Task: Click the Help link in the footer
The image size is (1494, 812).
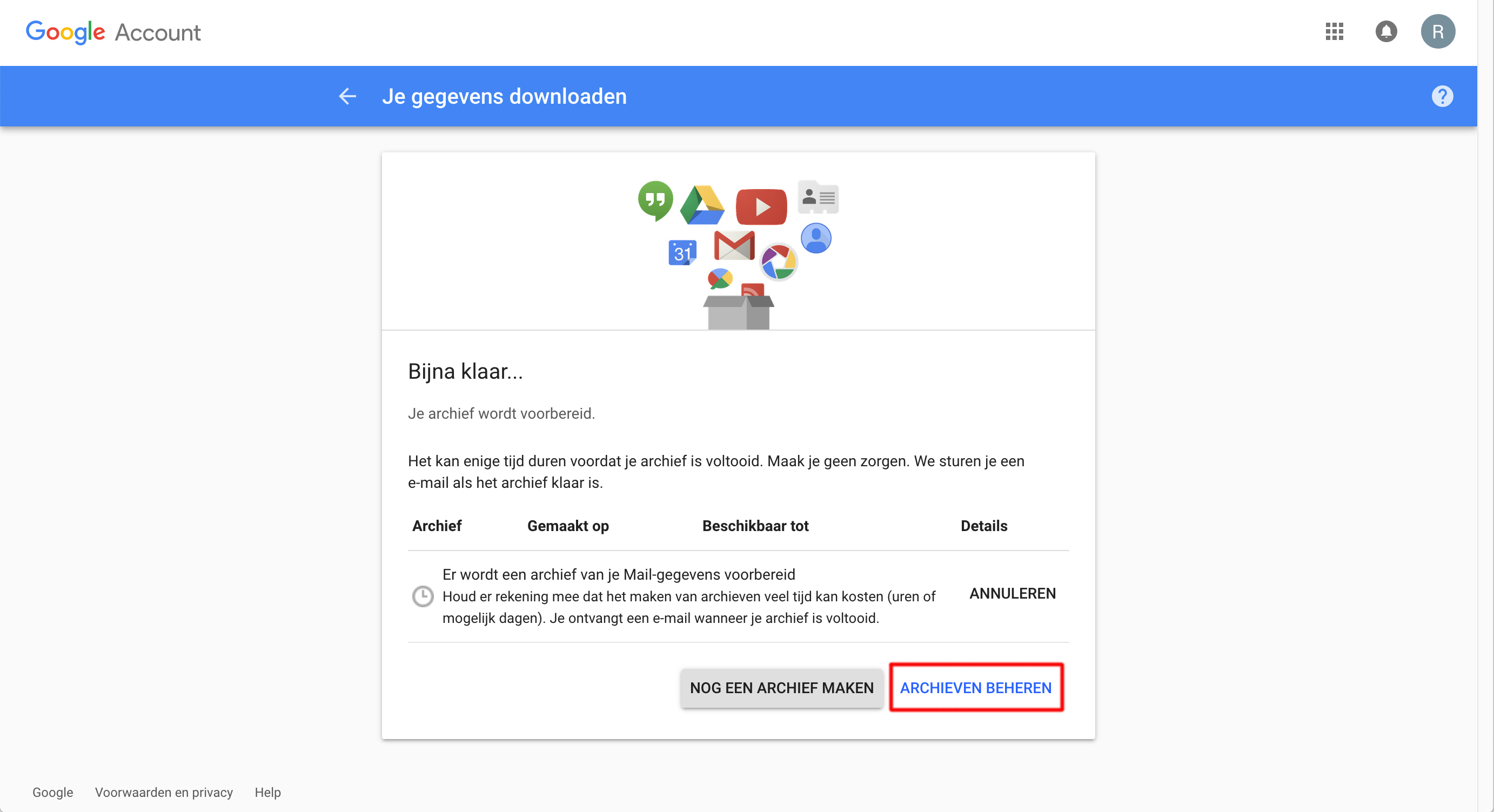Action: click(267, 792)
